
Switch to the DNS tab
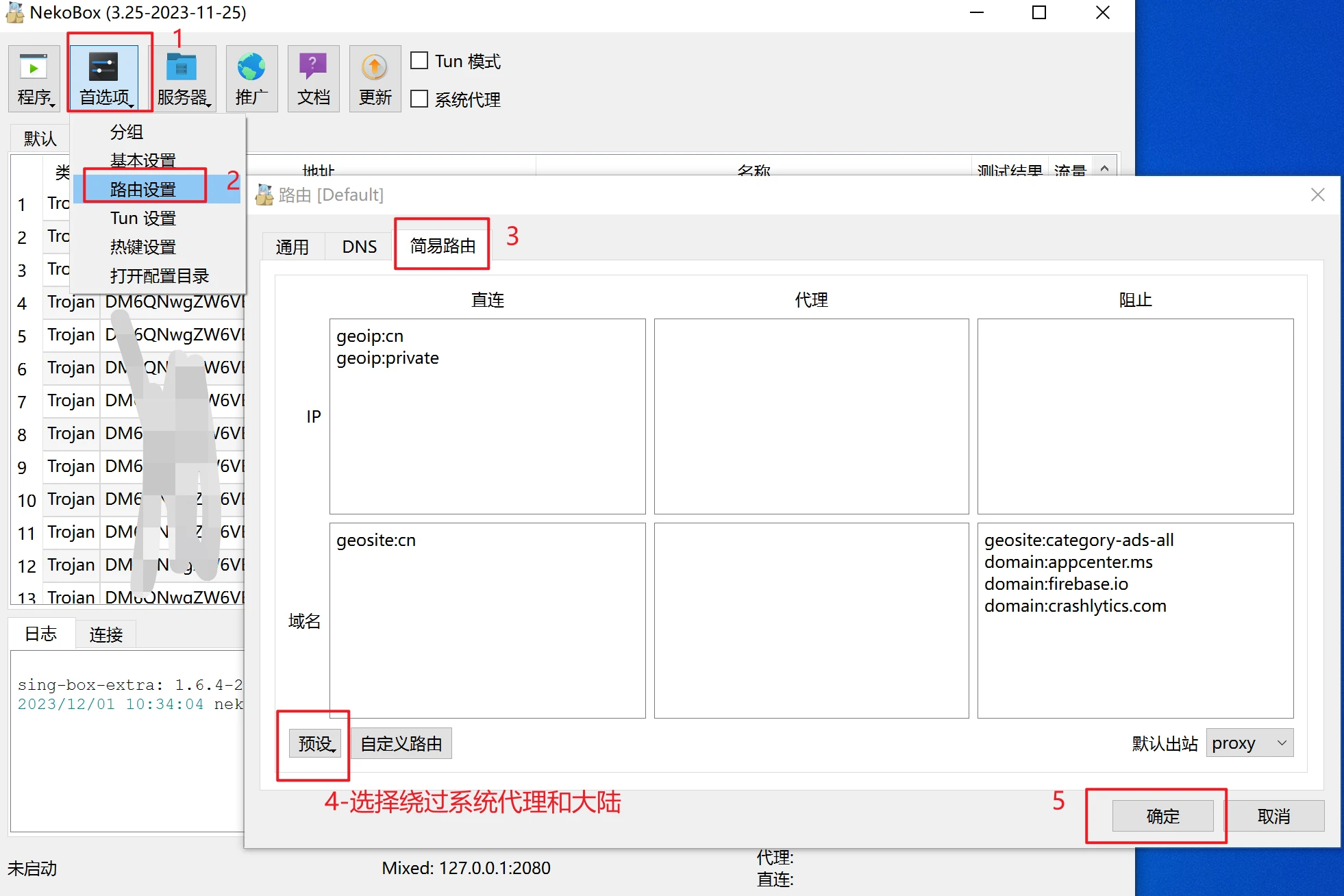[360, 247]
